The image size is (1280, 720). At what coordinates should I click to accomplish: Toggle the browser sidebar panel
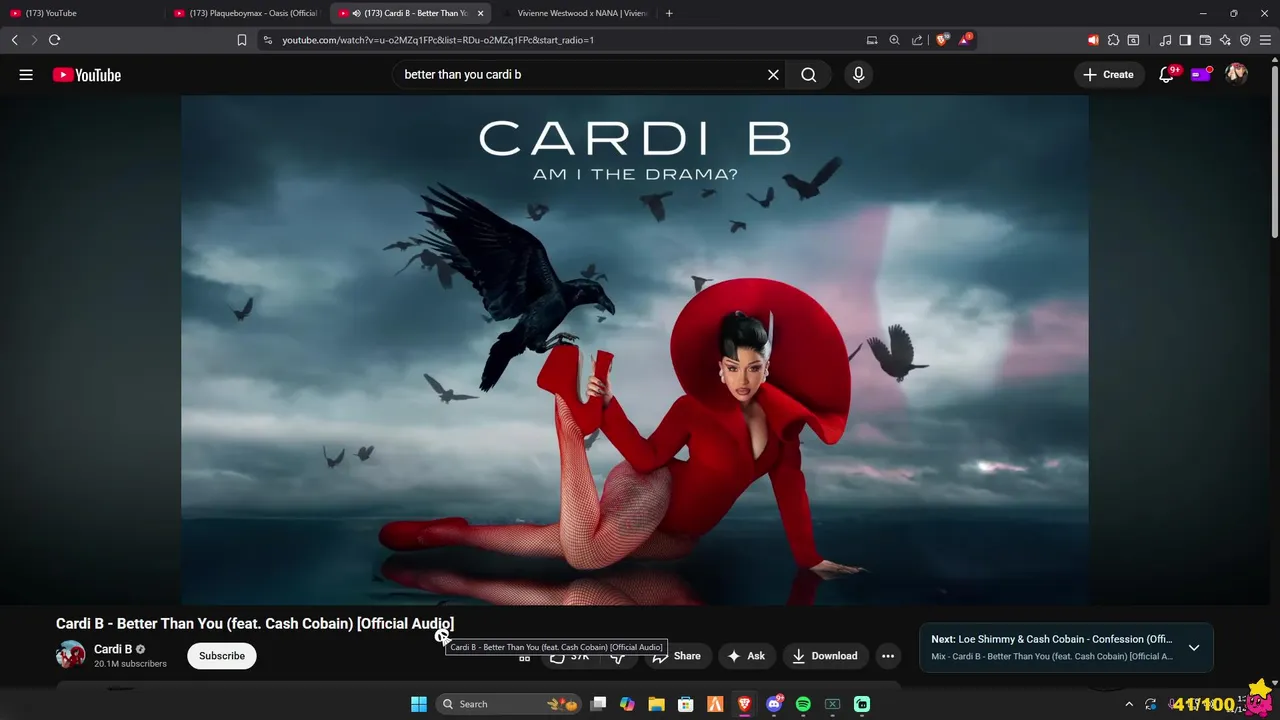(x=1185, y=40)
